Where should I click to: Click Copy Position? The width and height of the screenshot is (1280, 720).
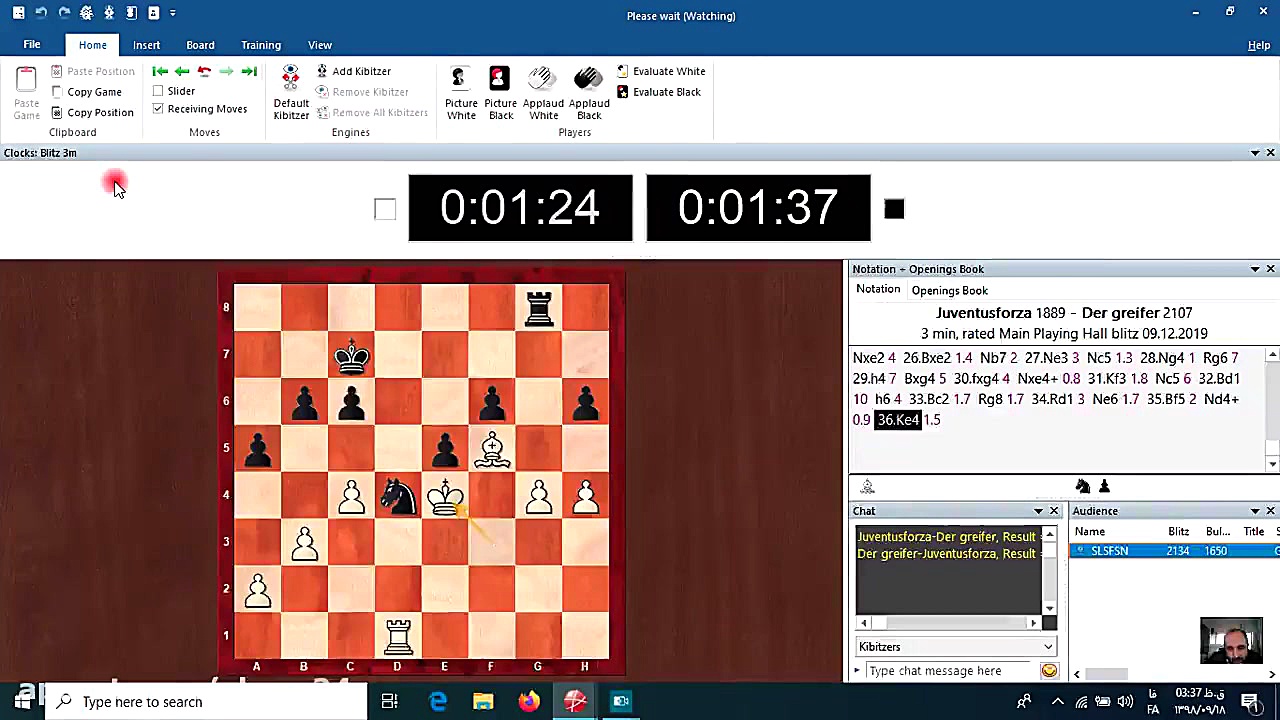pos(92,112)
